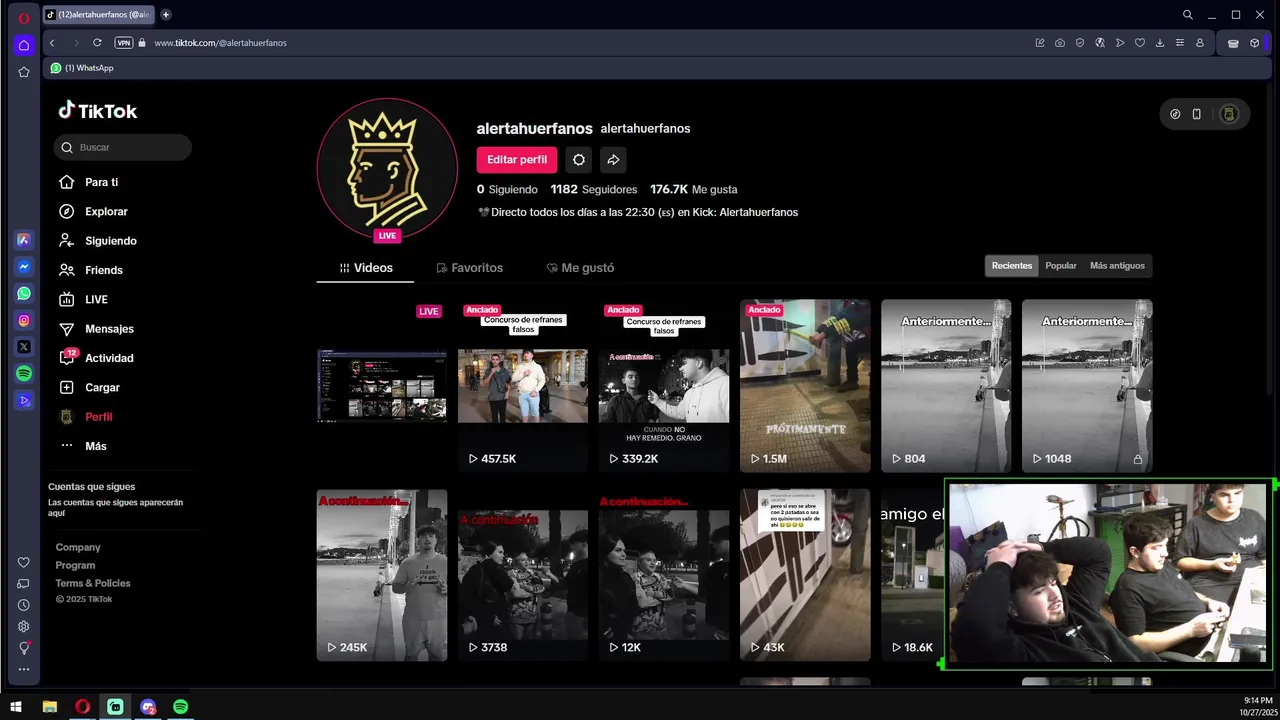
Task: Open Spotify from Windows taskbar
Action: (180, 707)
